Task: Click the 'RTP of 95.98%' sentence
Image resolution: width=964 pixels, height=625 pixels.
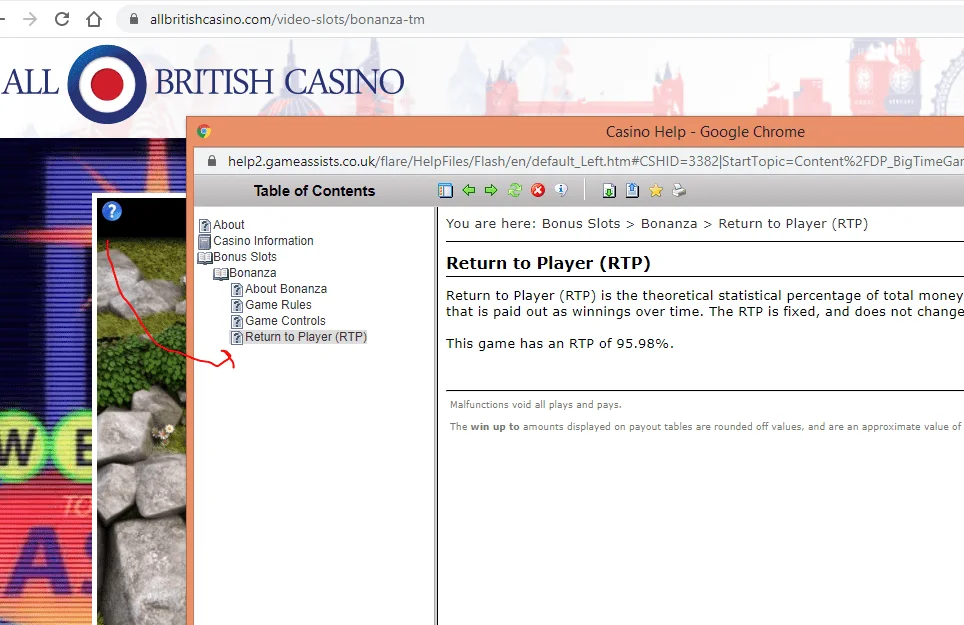Action: (x=559, y=344)
